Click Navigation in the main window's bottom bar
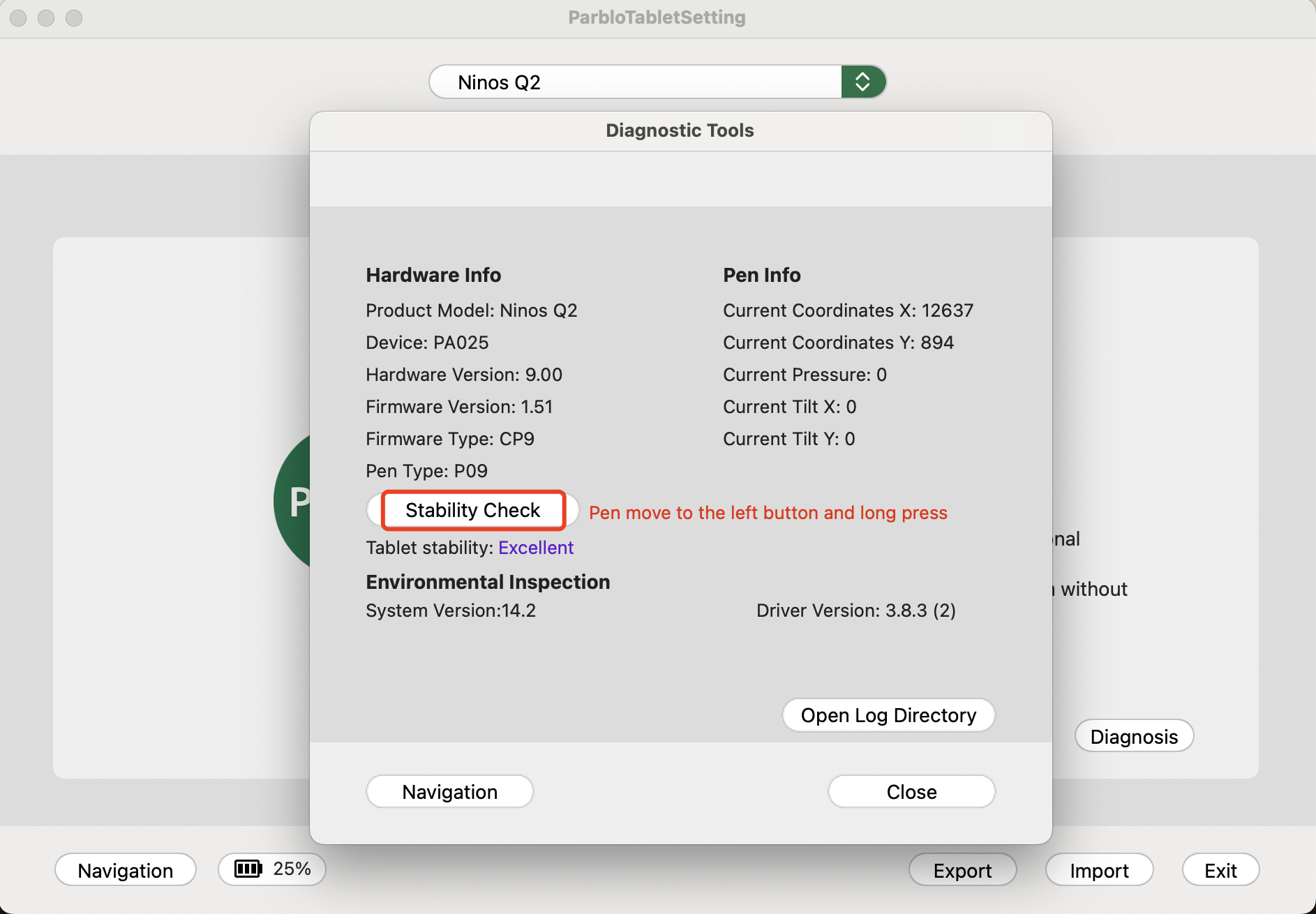The width and height of the screenshot is (1316, 914). pos(126,870)
